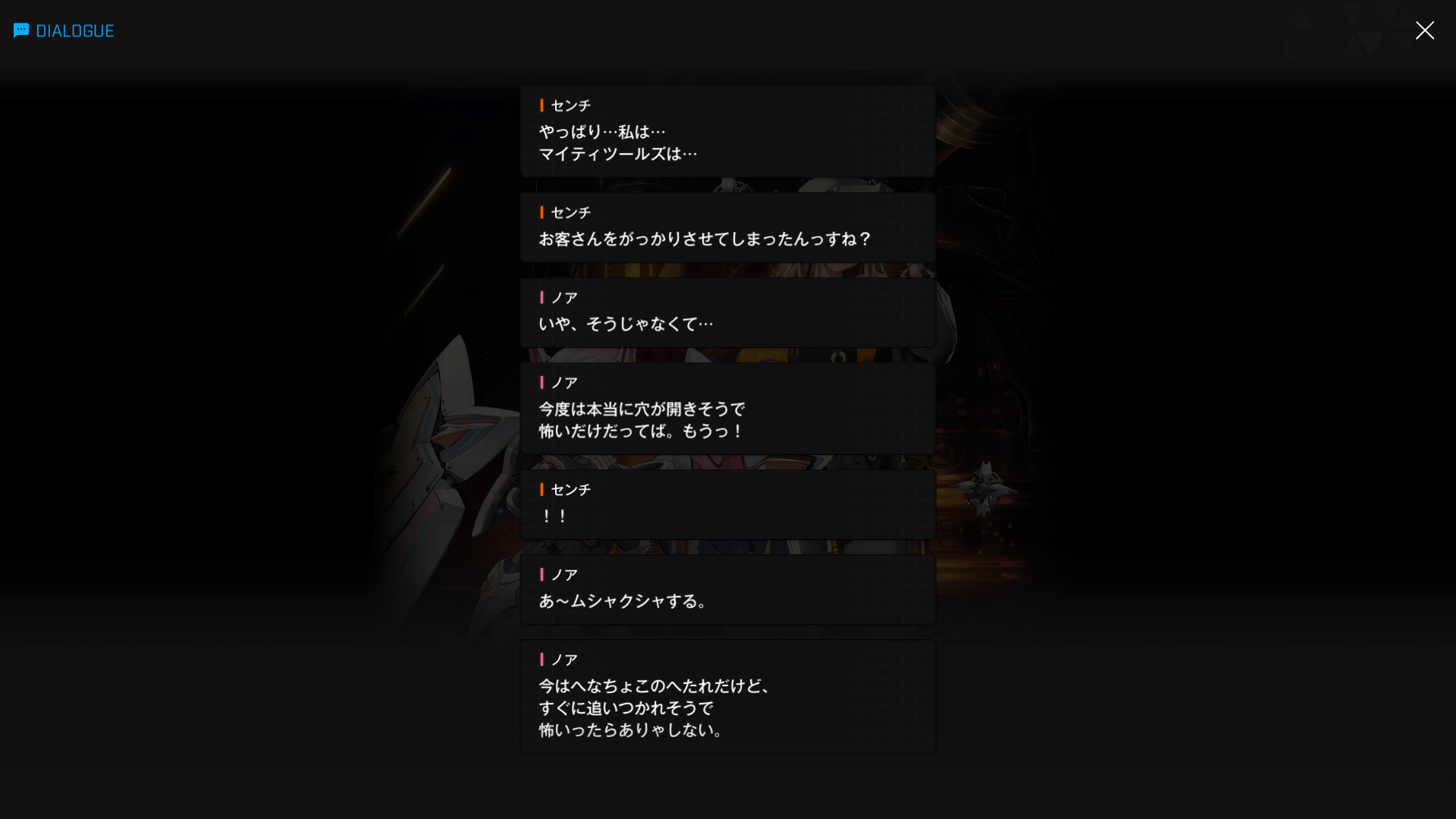Close the dialogue log with X
Viewport: 1456px width, 819px height.
pos(1424,30)
